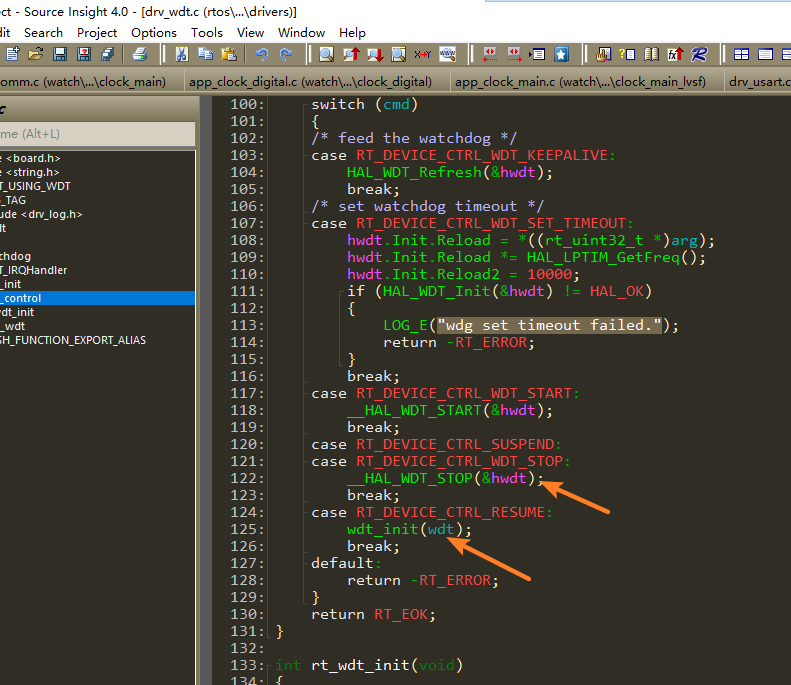This screenshot has height=685, width=791.
Task: Click RT_EOK on line 130
Action: (x=401, y=614)
